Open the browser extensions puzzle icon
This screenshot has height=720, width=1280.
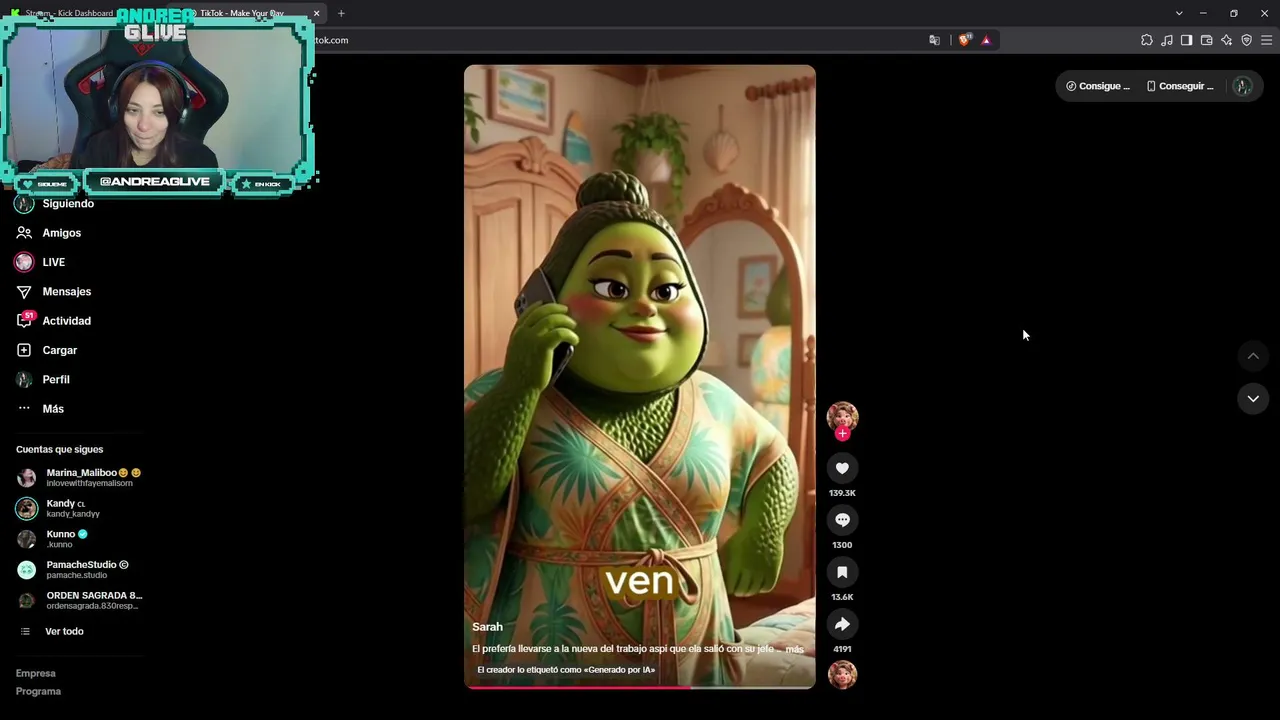(x=1146, y=40)
